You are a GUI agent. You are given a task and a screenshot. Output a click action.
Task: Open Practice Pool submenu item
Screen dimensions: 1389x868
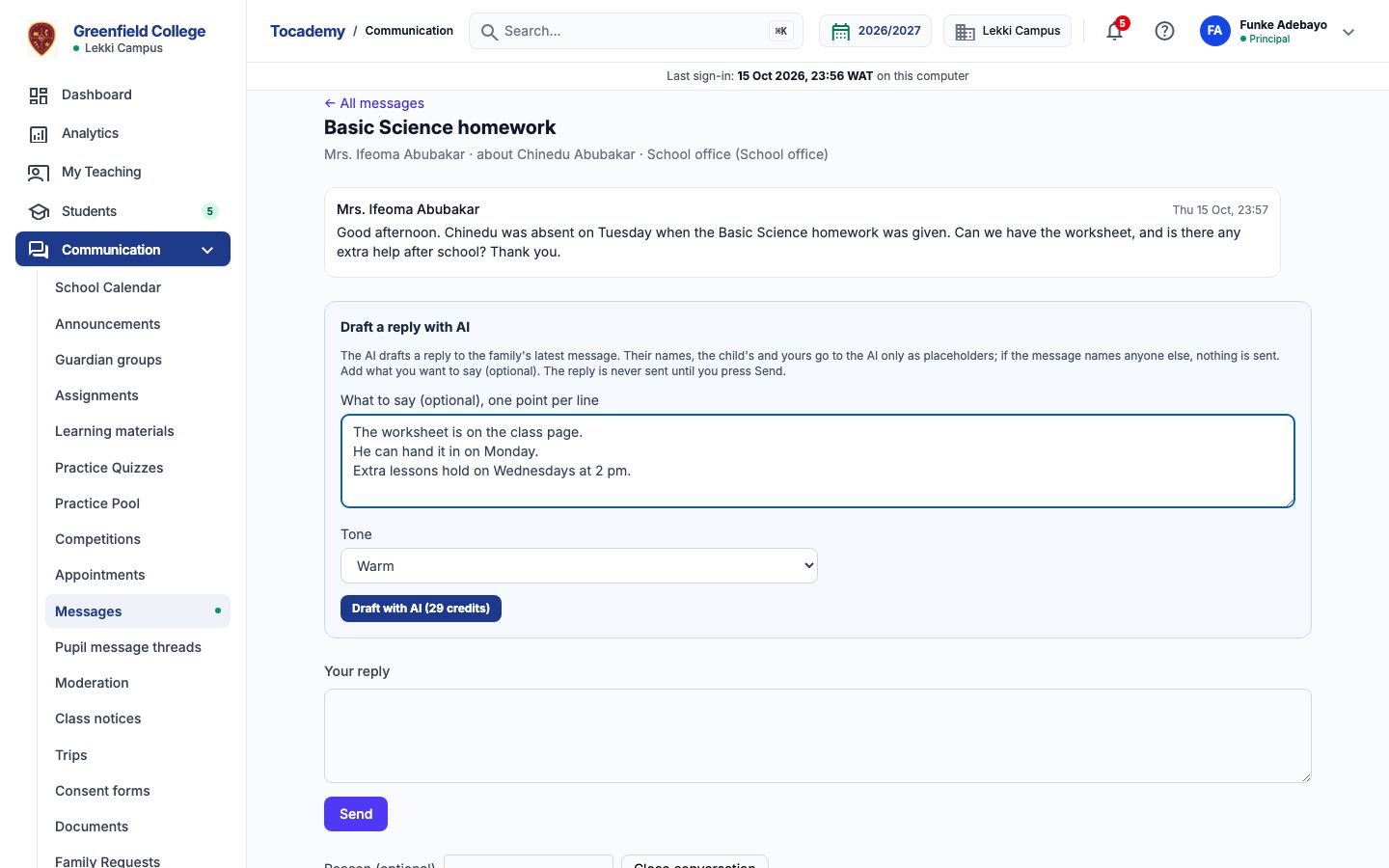tap(138, 503)
